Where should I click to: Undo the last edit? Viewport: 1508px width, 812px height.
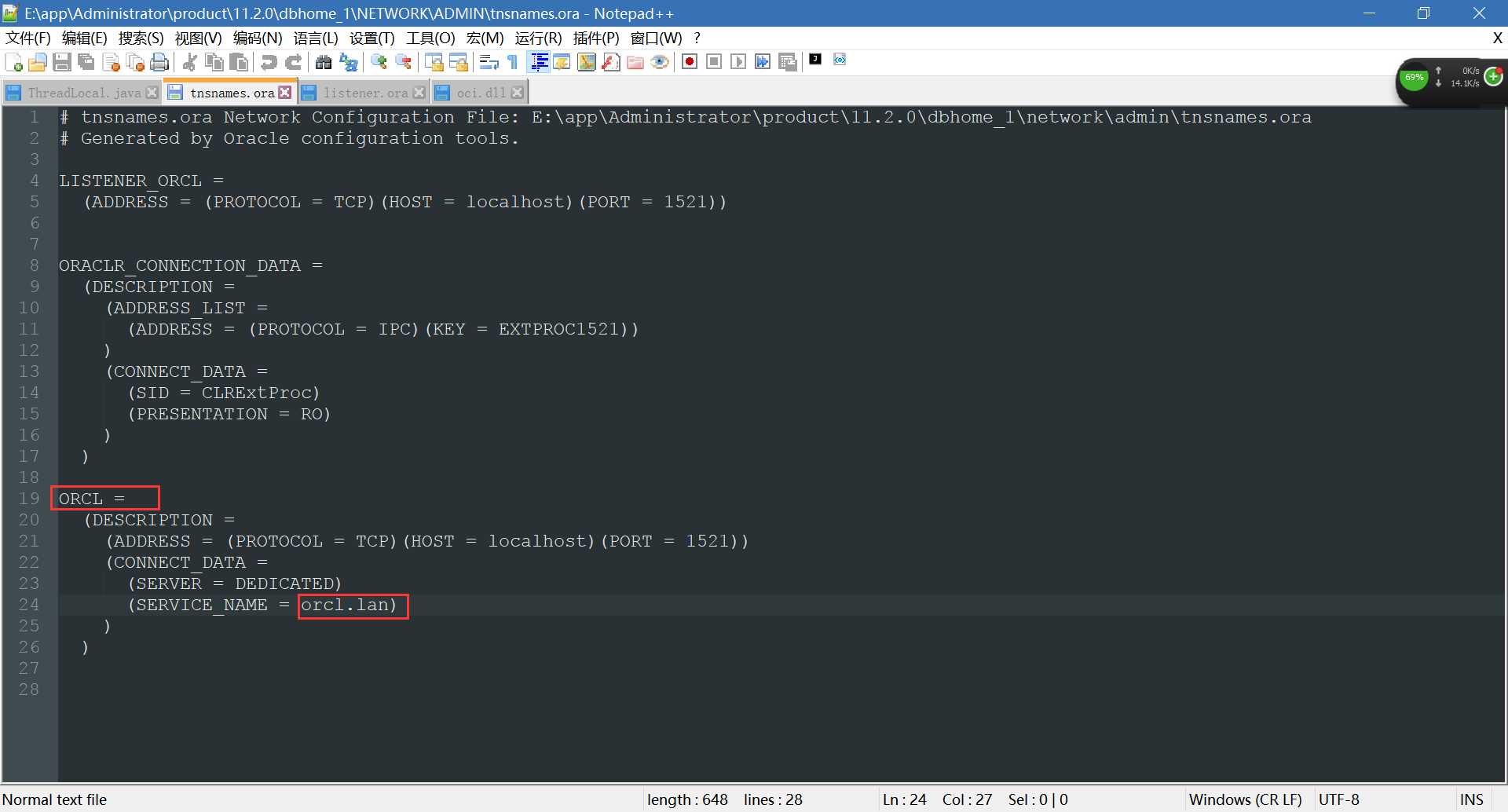coord(269,63)
